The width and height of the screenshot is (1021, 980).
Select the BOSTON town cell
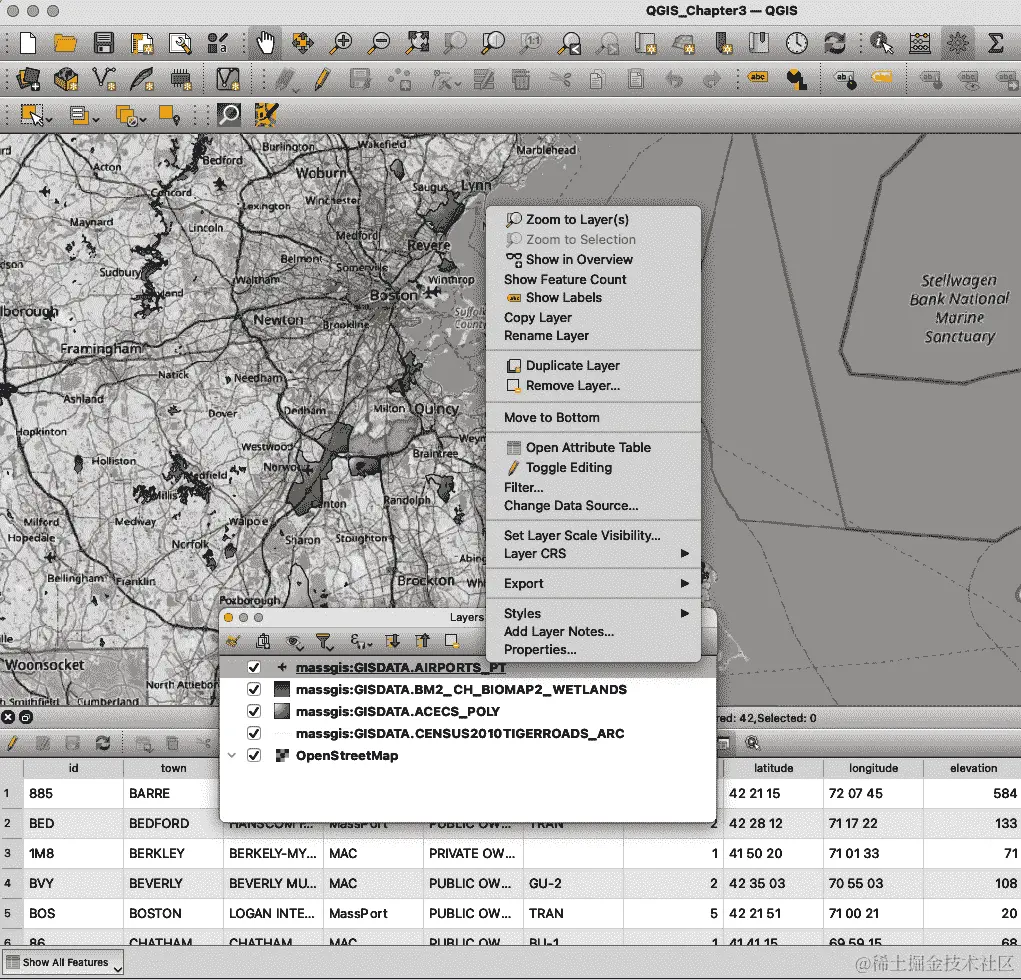[155, 913]
